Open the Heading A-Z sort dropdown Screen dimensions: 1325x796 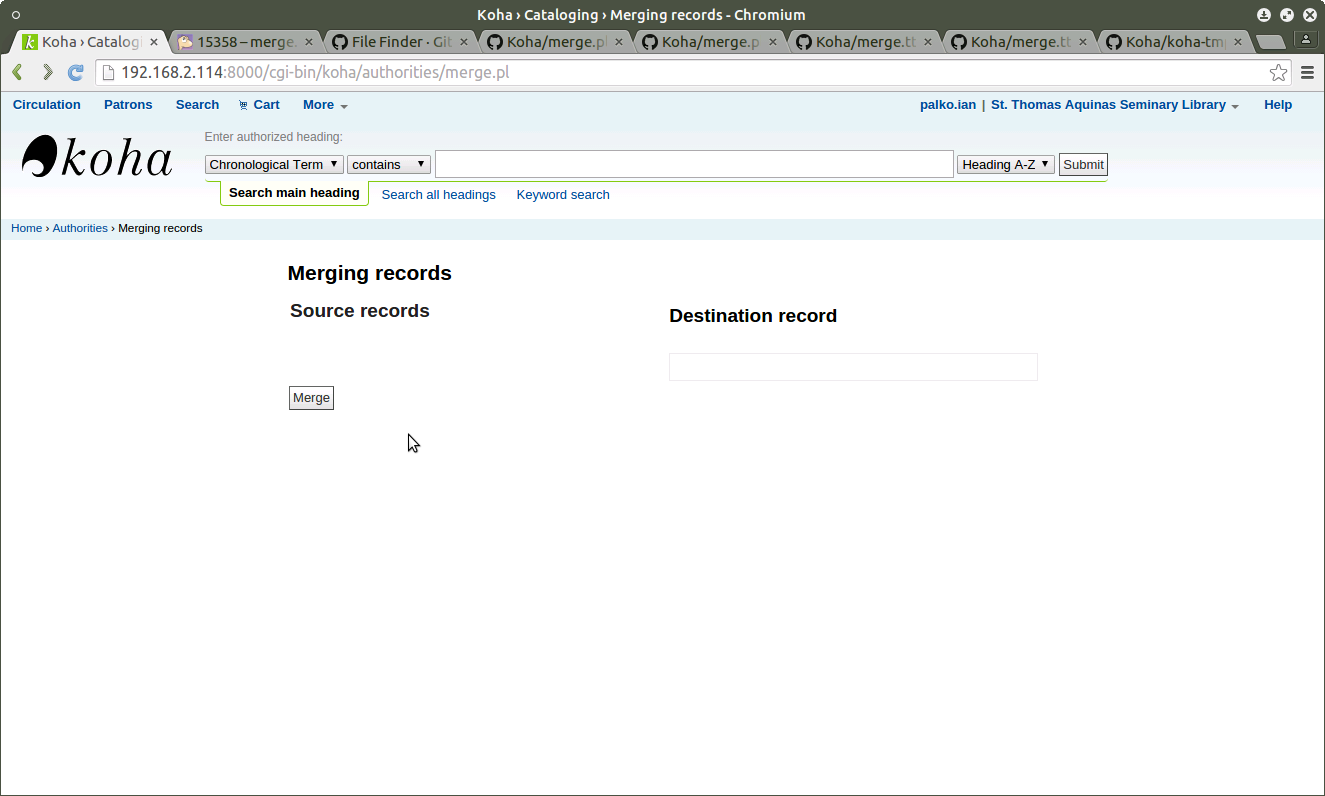[1005, 165]
